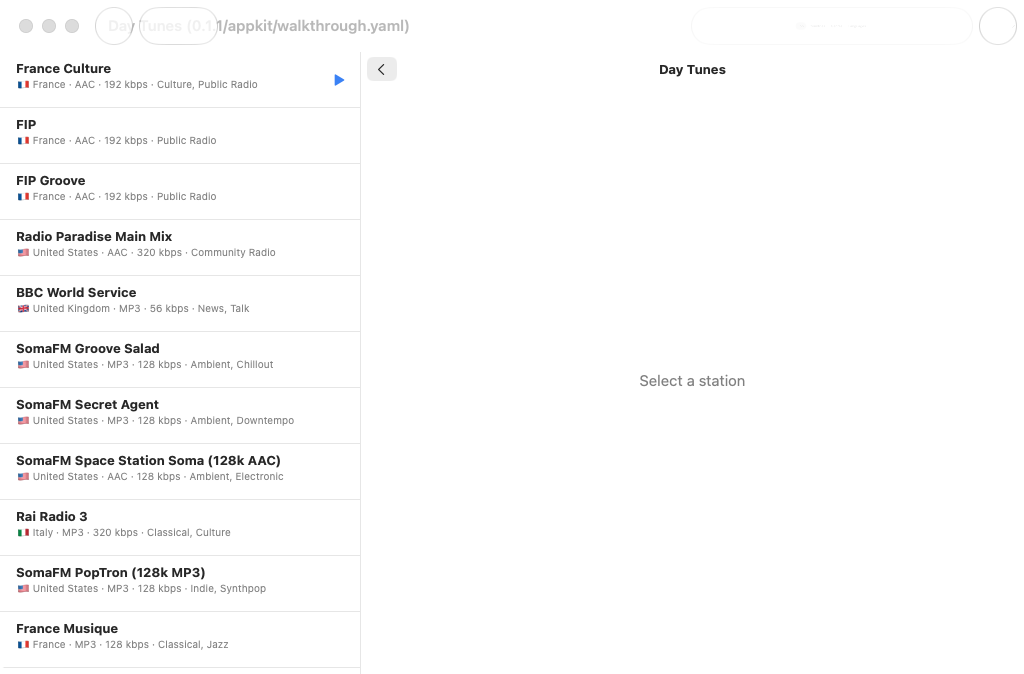Open SomaFM PopTron (128k MP3)
This screenshot has height=674, width=1024.
[180, 584]
